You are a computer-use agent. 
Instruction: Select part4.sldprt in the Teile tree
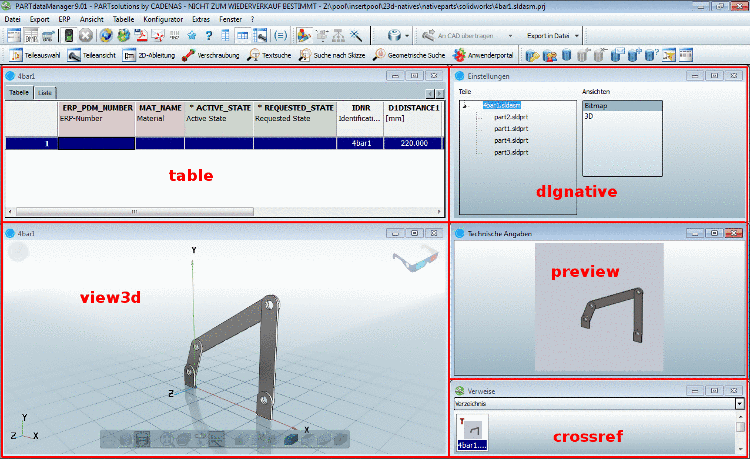(x=511, y=141)
